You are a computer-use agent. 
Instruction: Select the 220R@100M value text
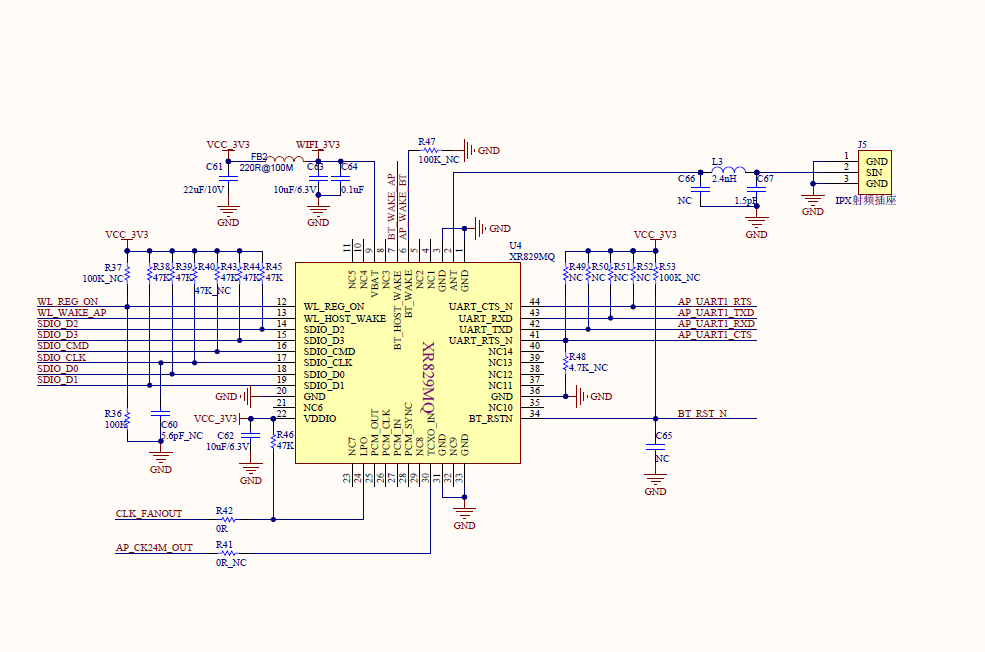tap(266, 168)
